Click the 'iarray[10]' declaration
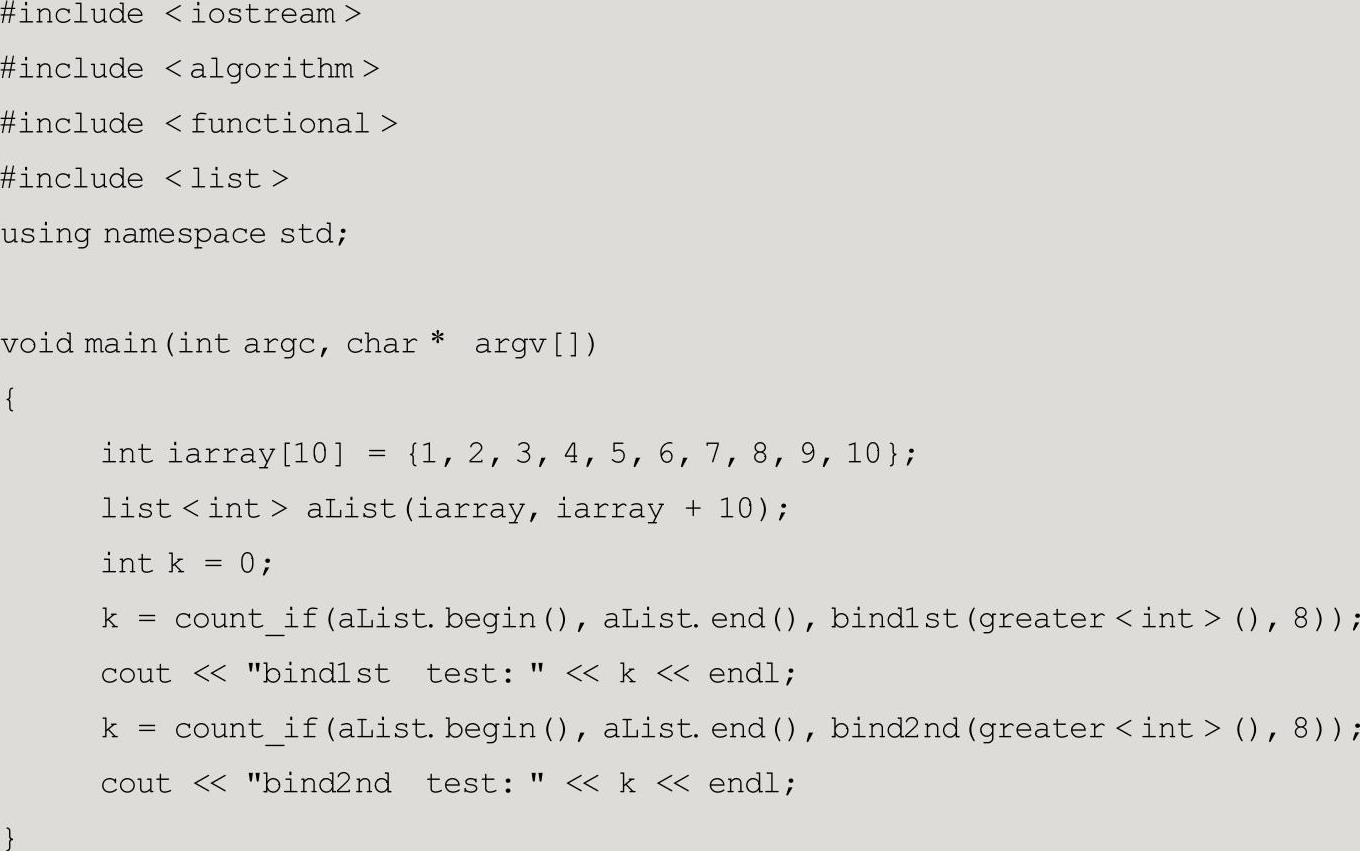1360x851 pixels. point(255,454)
